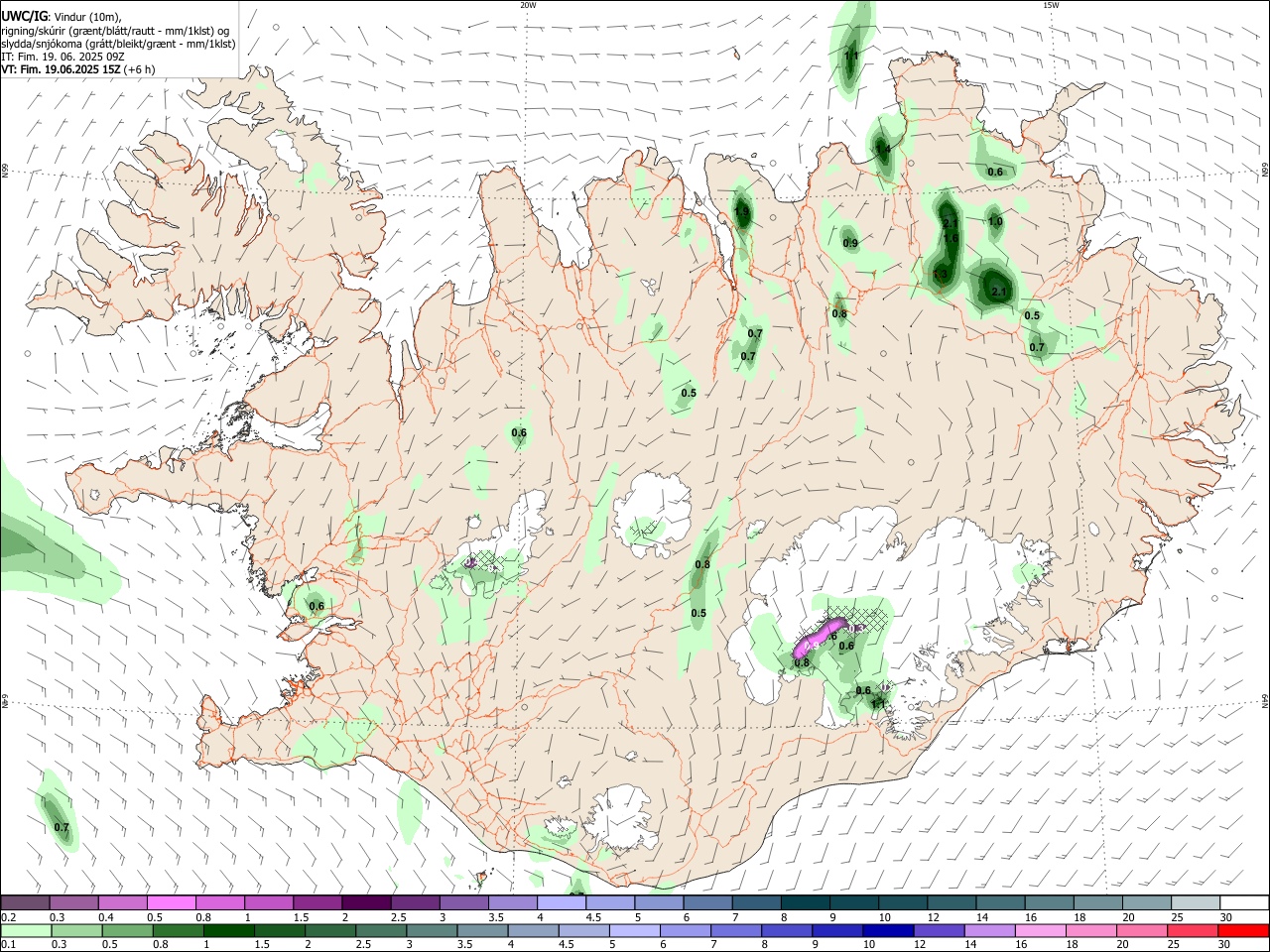Image resolution: width=1270 pixels, height=952 pixels.
Task: Select the 0.9 precipitation value on the map
Action: coord(850,243)
